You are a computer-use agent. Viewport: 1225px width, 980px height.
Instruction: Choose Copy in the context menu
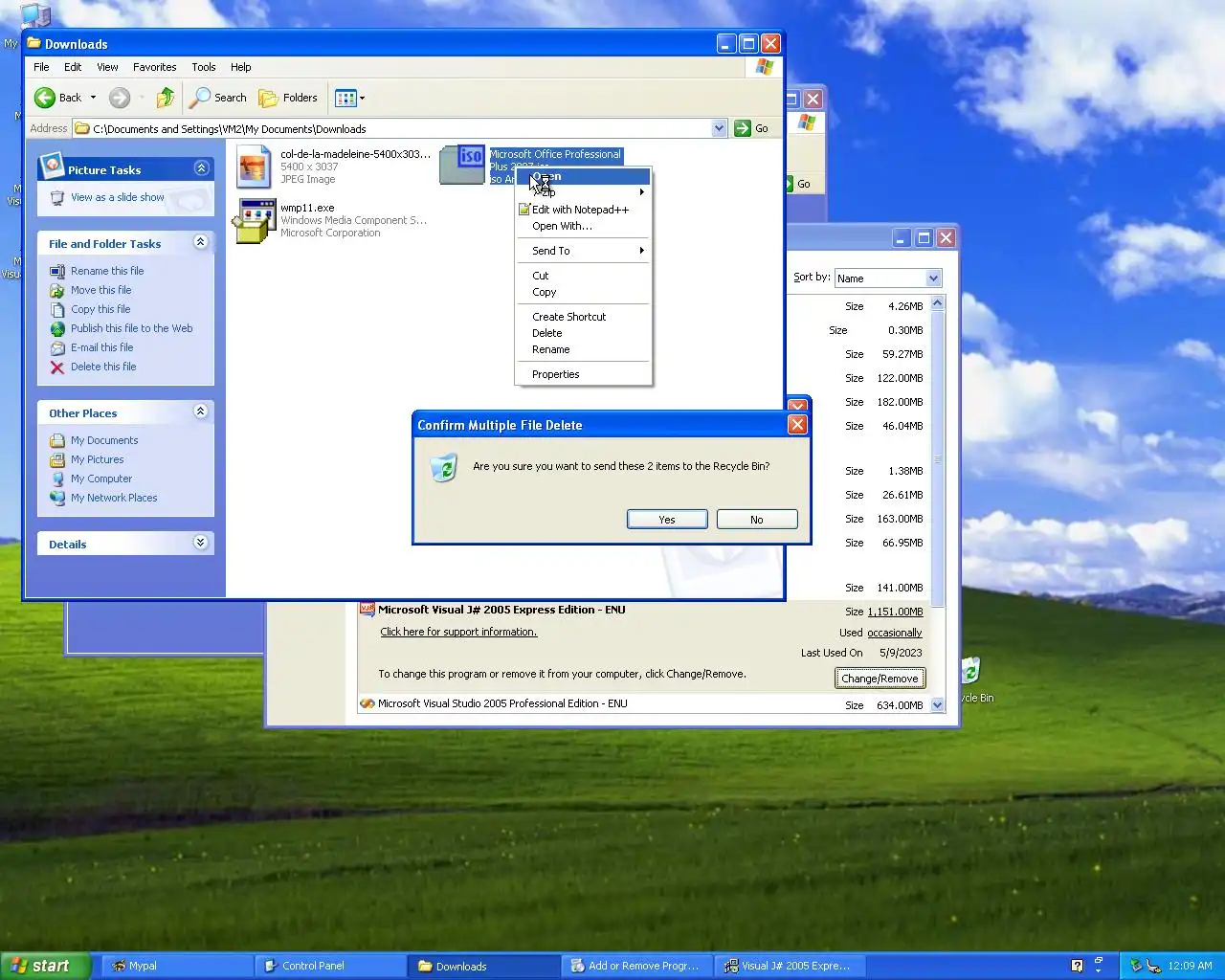tap(583, 292)
